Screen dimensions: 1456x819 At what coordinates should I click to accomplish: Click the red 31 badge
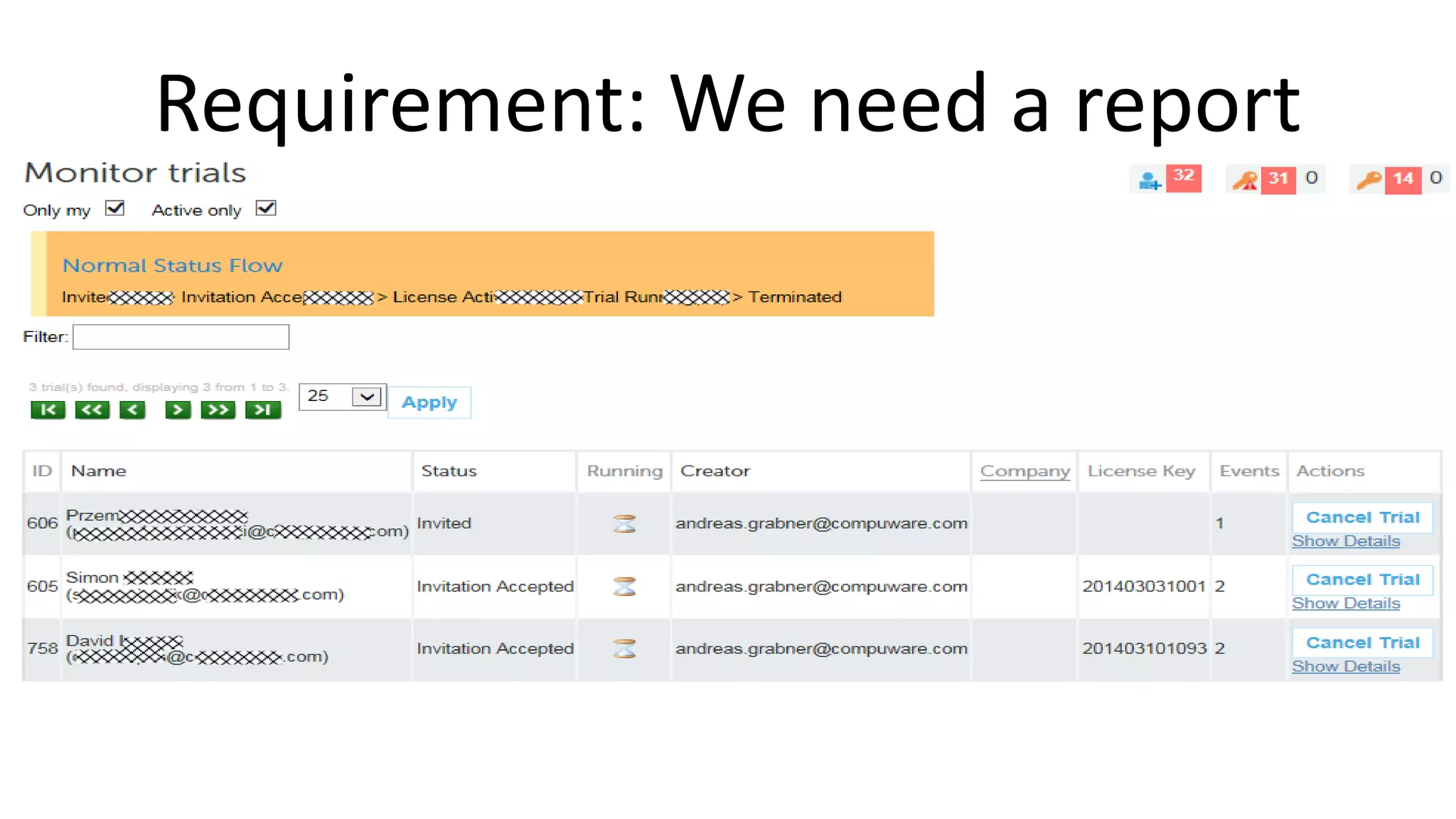(x=1278, y=179)
